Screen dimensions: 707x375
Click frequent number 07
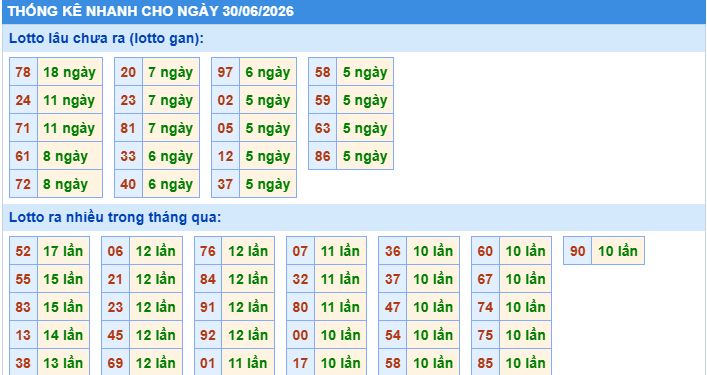click(300, 251)
